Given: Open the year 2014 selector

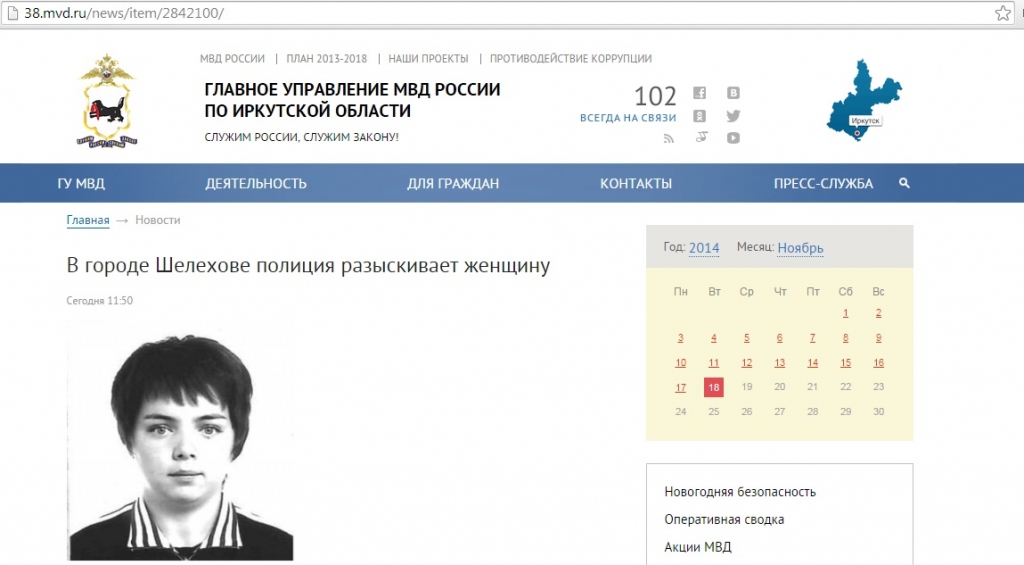Looking at the screenshot, I should tap(704, 248).
